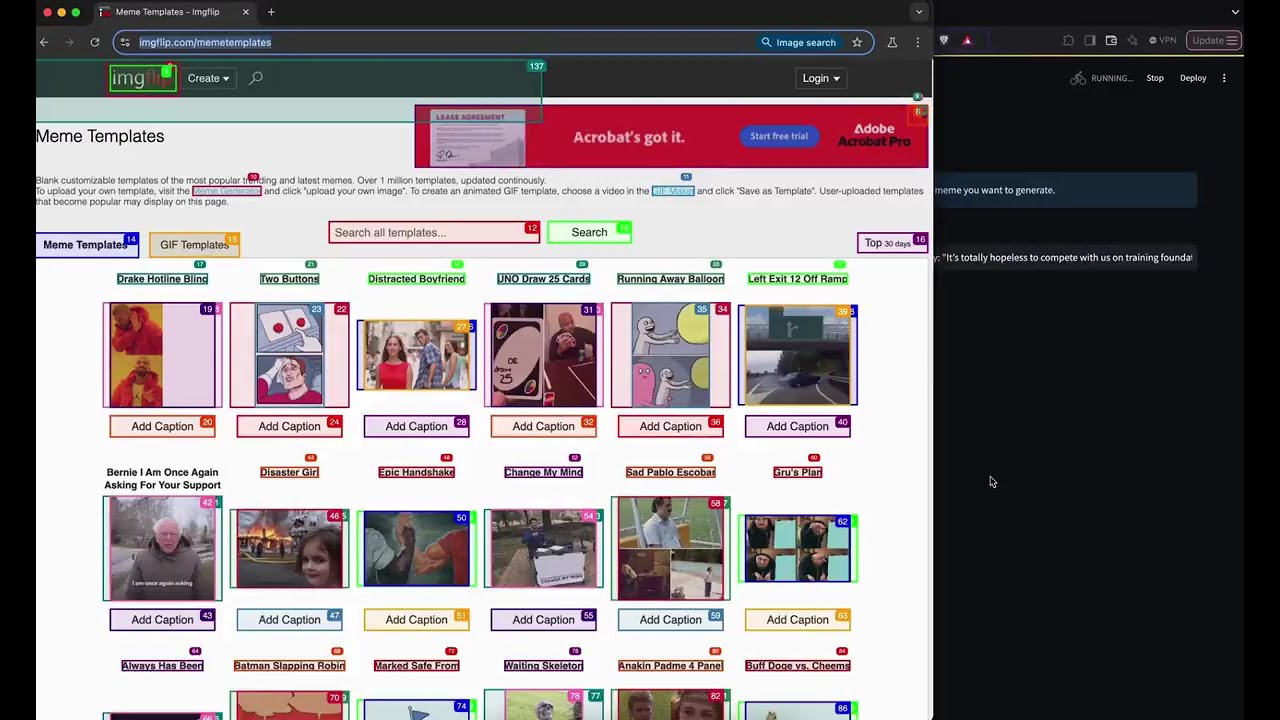Bookmark this page with the star icon
Screen dimensions: 1280x720
point(857,42)
